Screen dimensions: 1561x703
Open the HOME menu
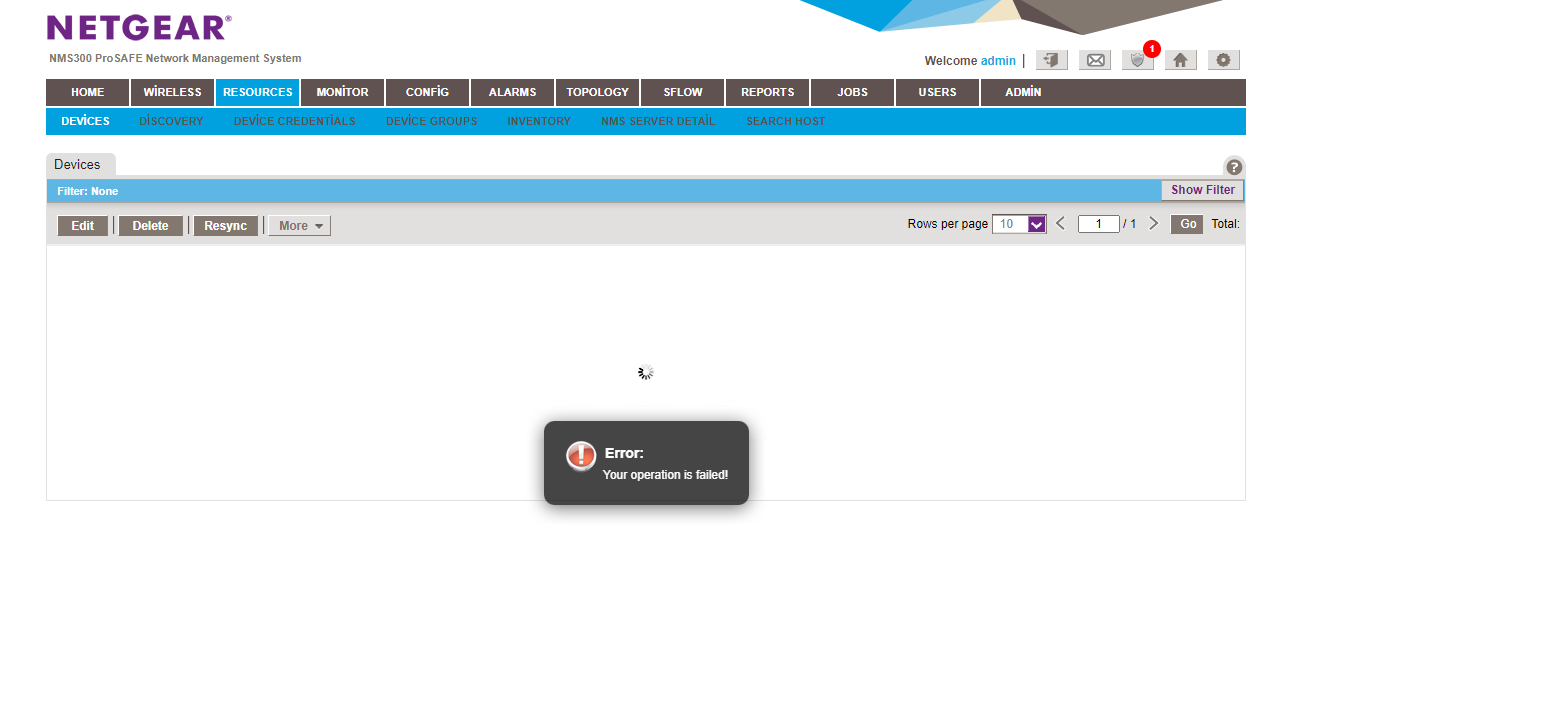[x=88, y=92]
